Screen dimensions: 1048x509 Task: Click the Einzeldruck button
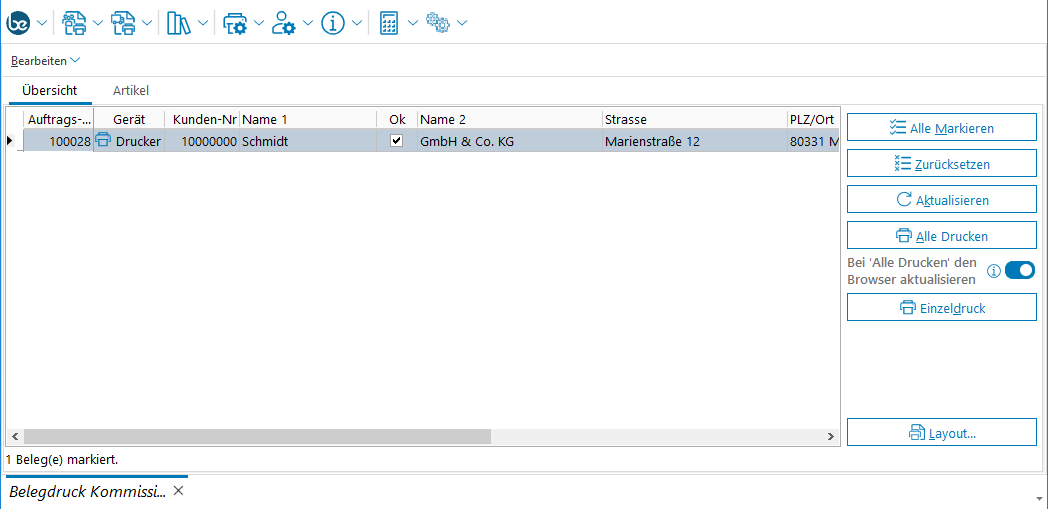pos(941,308)
